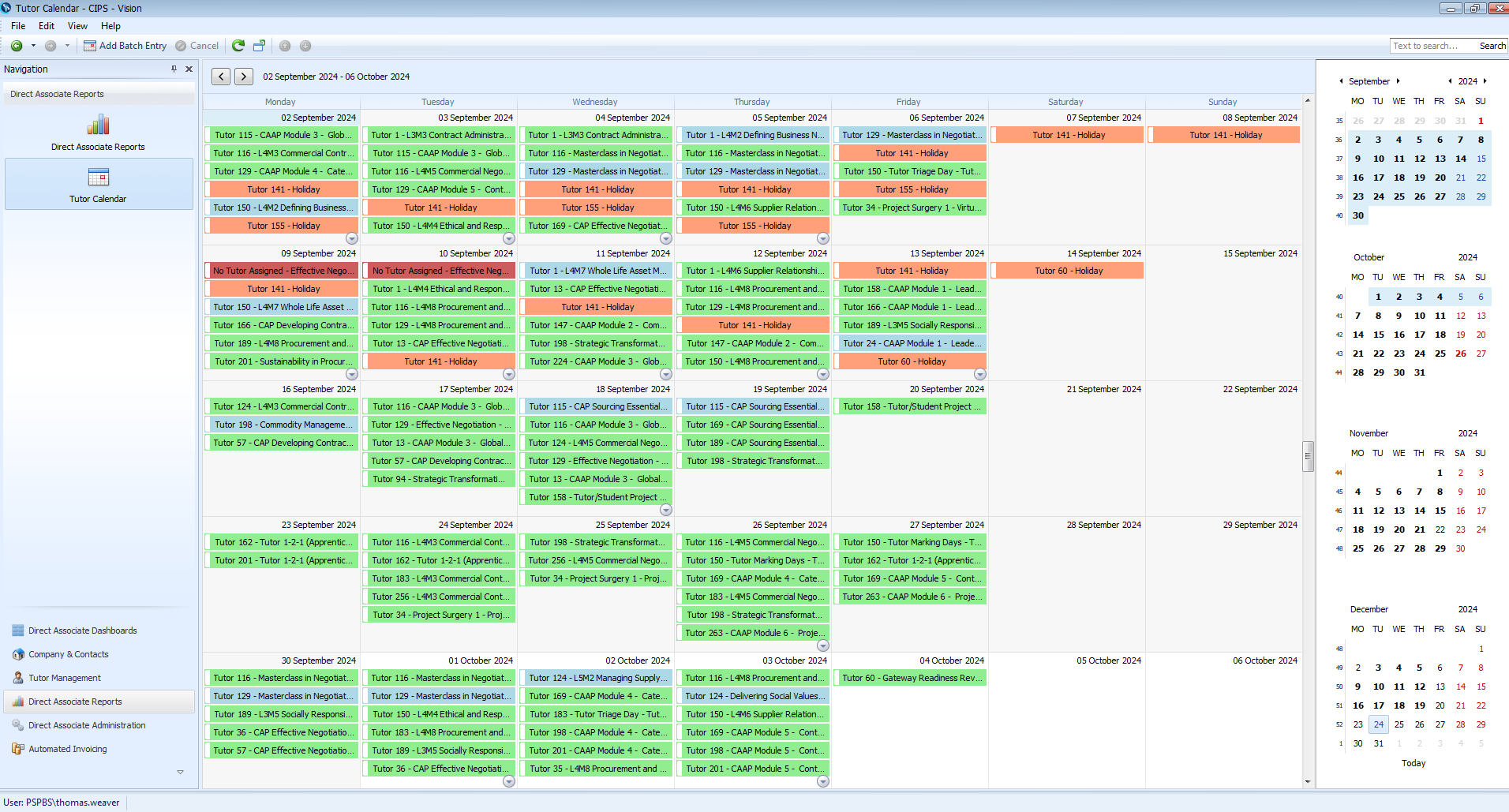Expand navigation options chevron at panel bottom
The image size is (1509, 812).
click(x=180, y=772)
